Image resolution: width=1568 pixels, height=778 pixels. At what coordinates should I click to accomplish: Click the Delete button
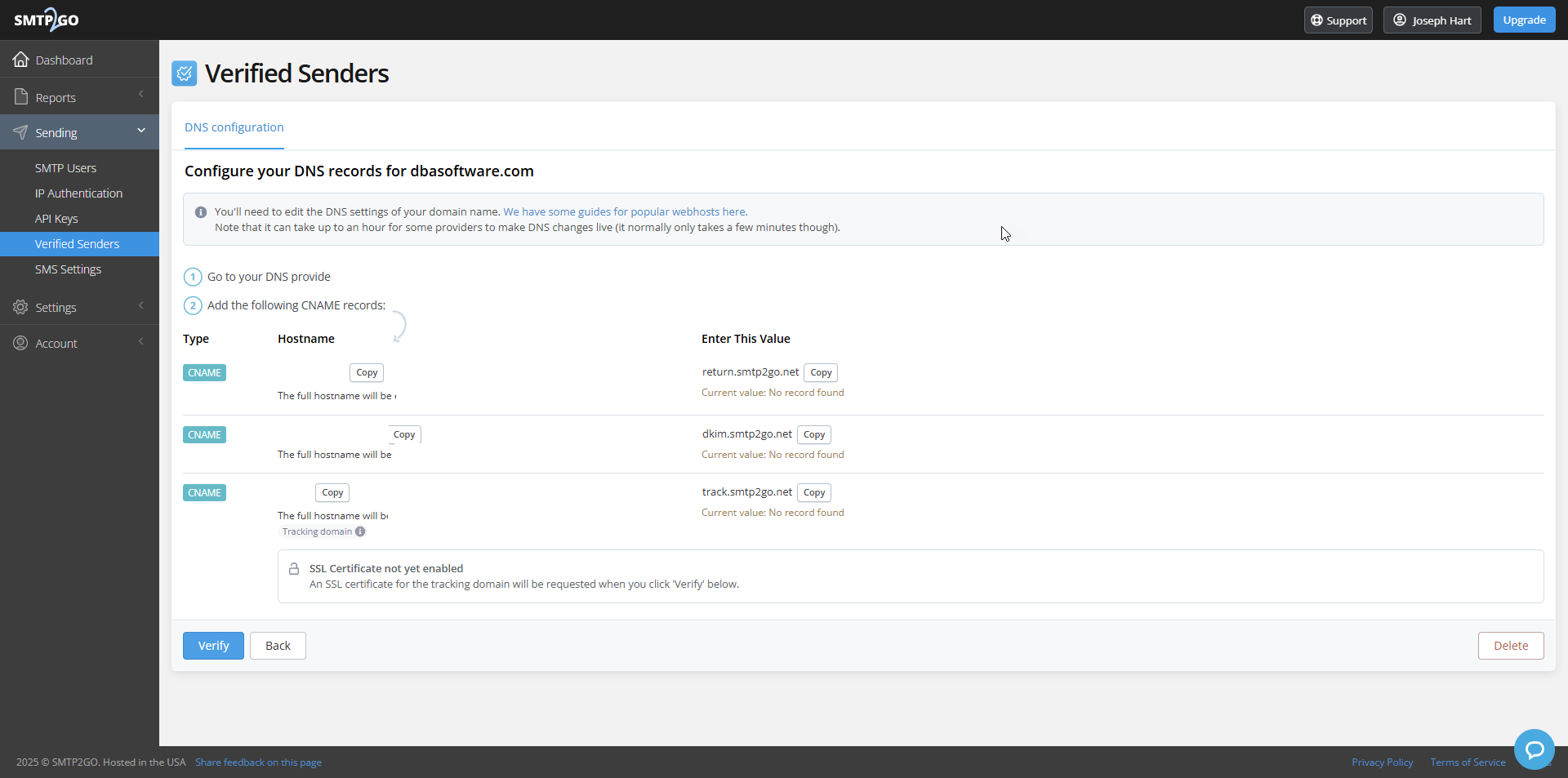point(1511,646)
